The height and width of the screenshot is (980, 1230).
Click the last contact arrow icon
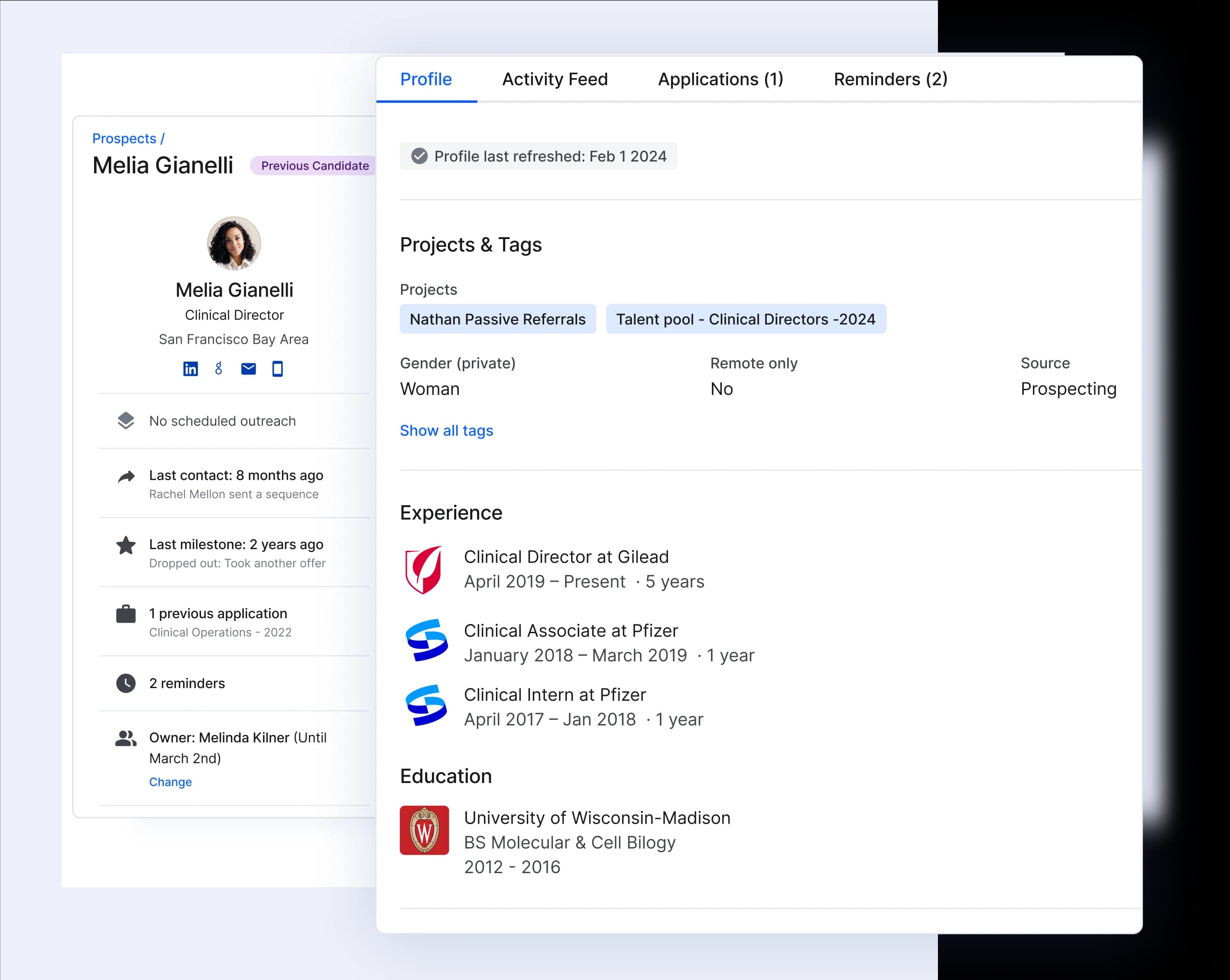126,477
